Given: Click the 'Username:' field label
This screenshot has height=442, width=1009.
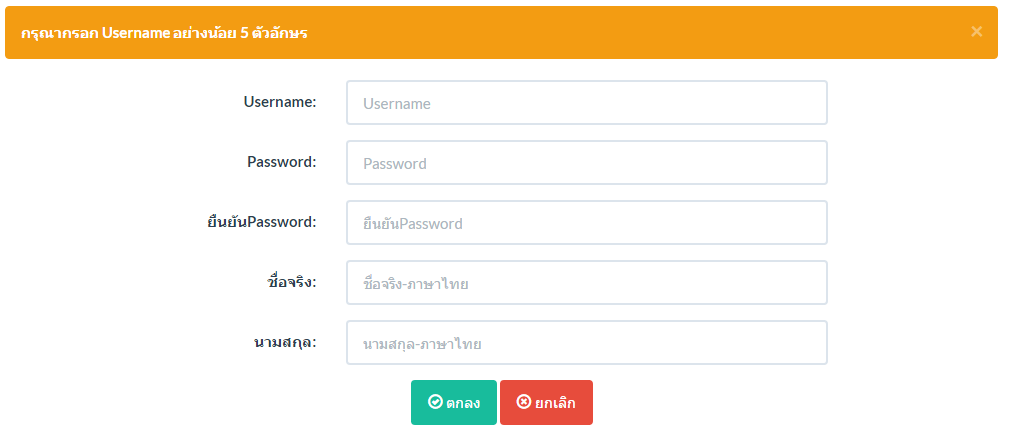Looking at the screenshot, I should (x=280, y=102).
